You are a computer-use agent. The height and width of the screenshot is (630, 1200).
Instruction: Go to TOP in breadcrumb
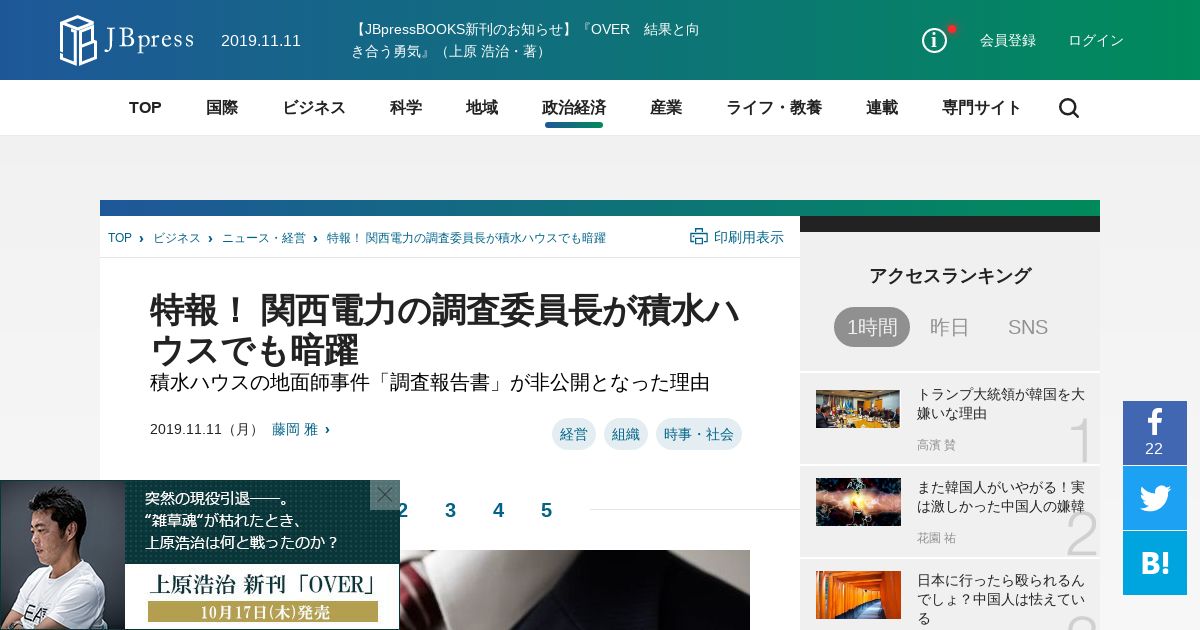click(x=120, y=238)
